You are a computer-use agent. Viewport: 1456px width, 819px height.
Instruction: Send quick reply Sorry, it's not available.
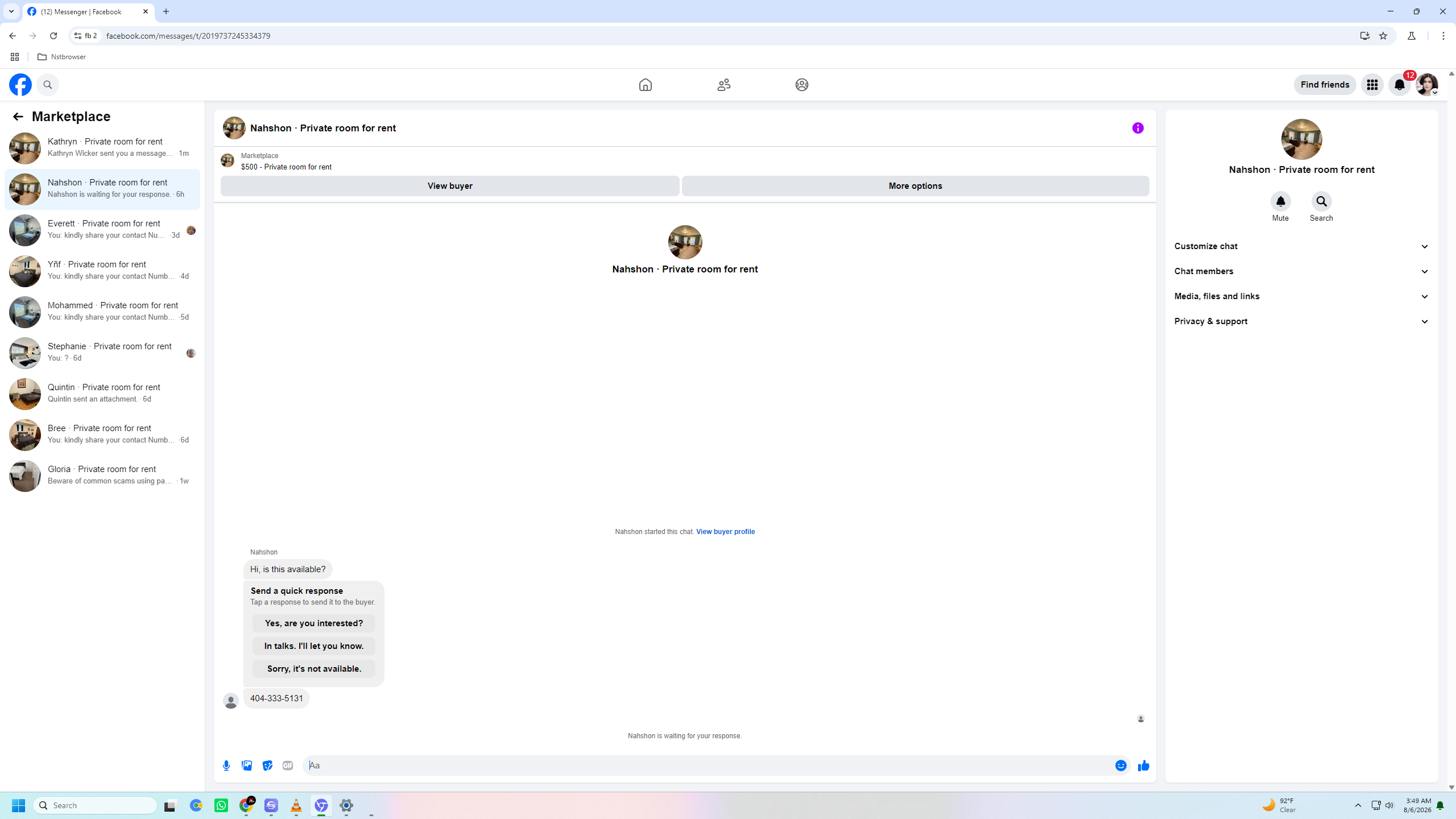[314, 669]
